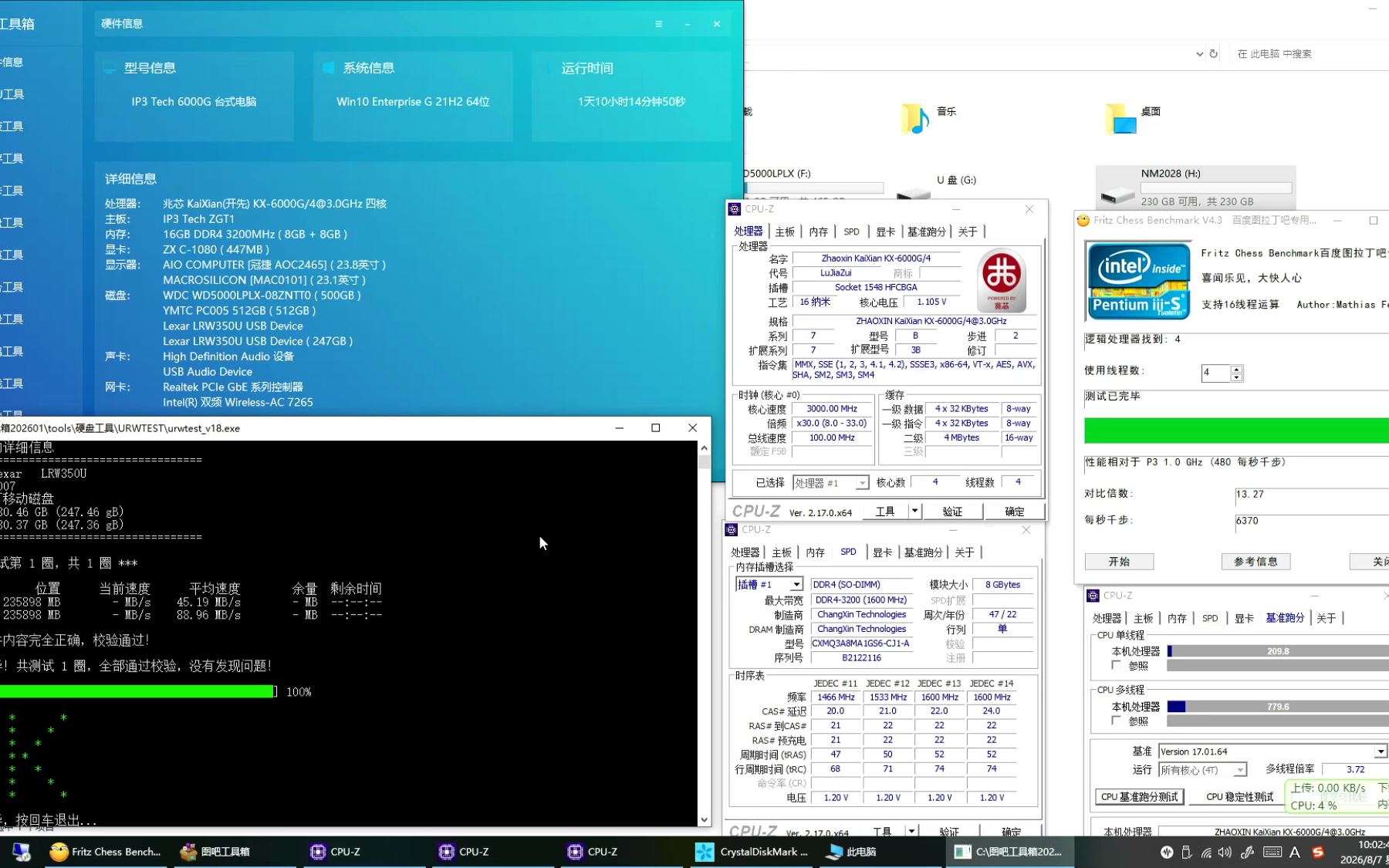
Task: Click the 运行时间 card in hardware info
Action: (x=631, y=96)
